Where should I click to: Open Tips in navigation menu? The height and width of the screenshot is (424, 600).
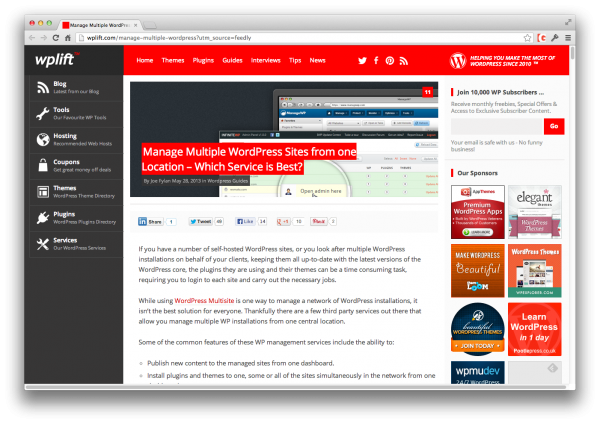295,60
